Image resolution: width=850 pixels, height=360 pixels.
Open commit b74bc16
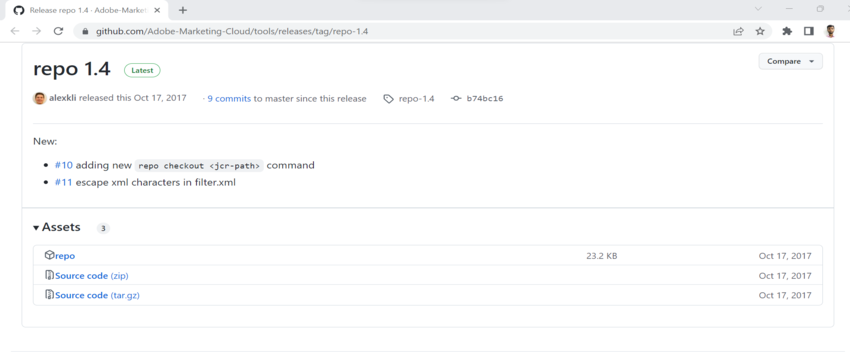[485, 99]
